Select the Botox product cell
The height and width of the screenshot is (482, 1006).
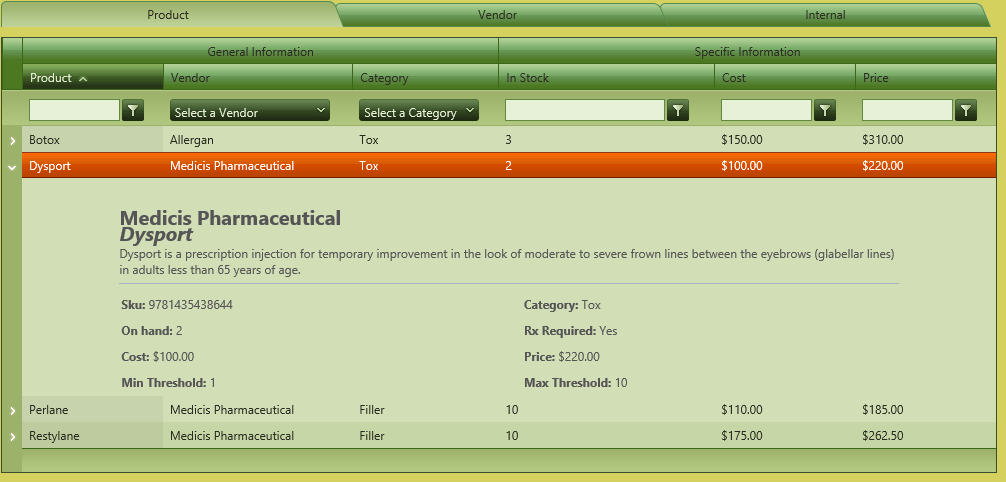pos(93,140)
